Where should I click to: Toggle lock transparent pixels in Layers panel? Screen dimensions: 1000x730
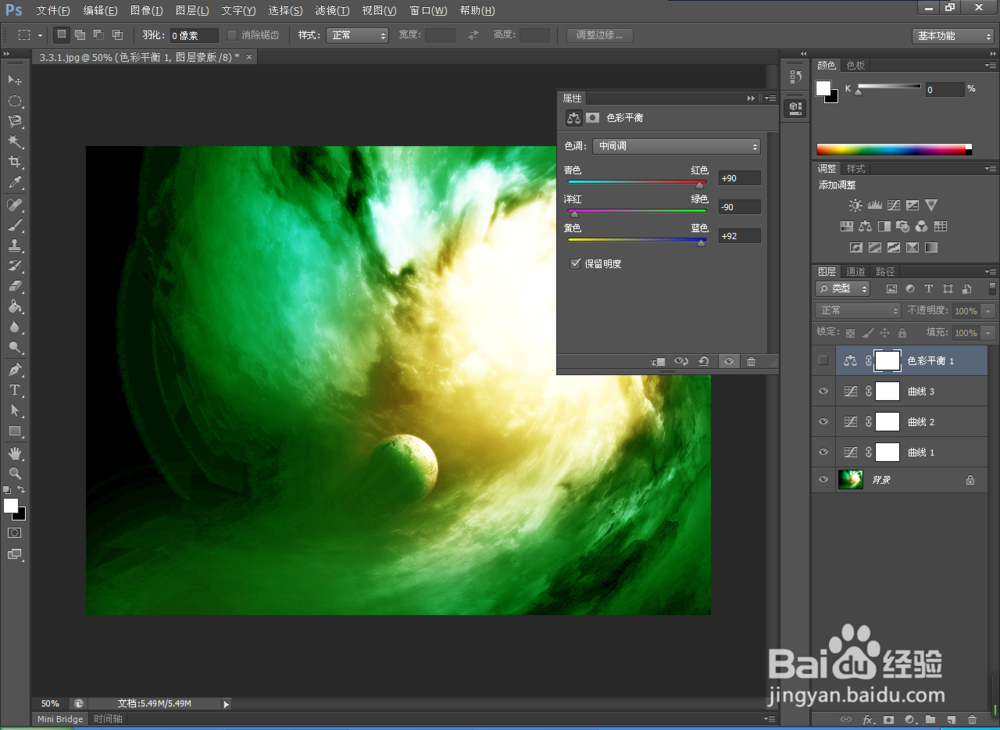850,333
